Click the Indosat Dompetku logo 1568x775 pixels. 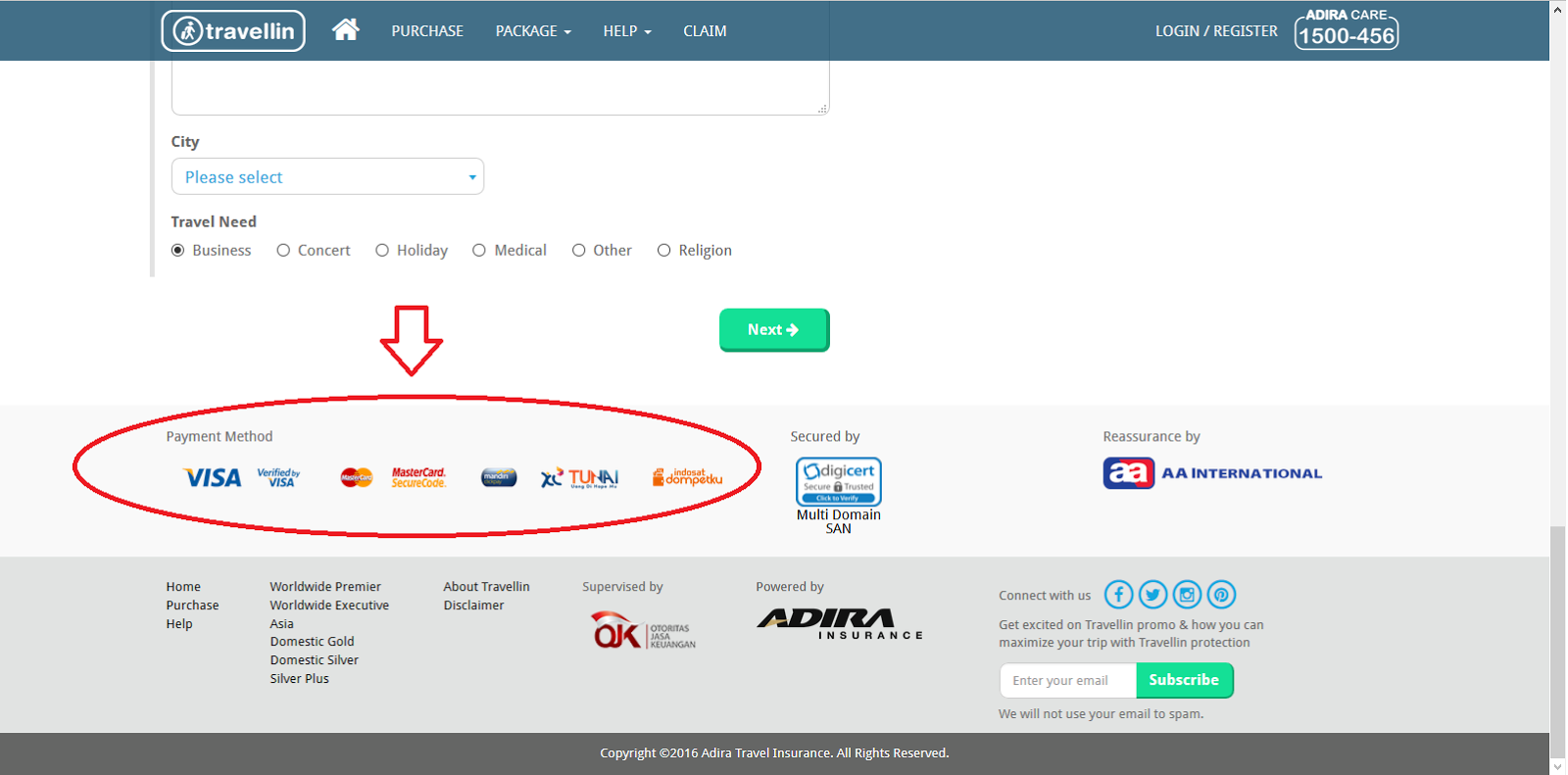tap(687, 477)
